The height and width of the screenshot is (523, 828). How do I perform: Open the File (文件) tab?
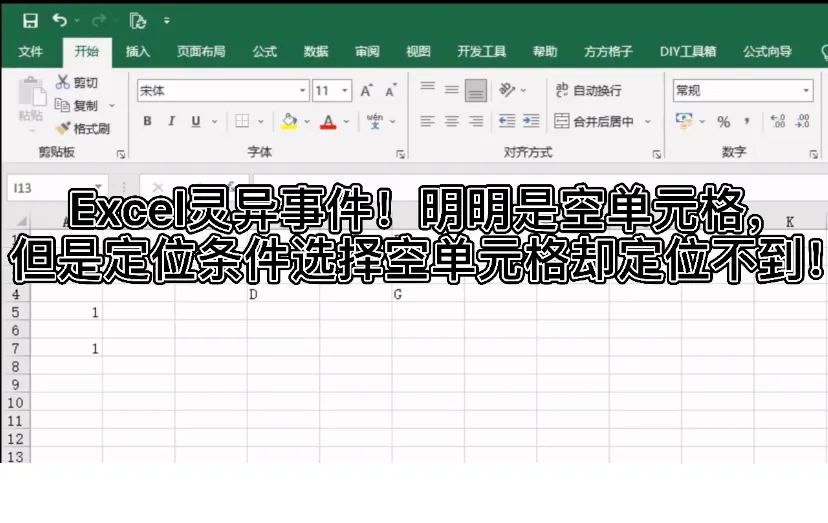coord(30,51)
